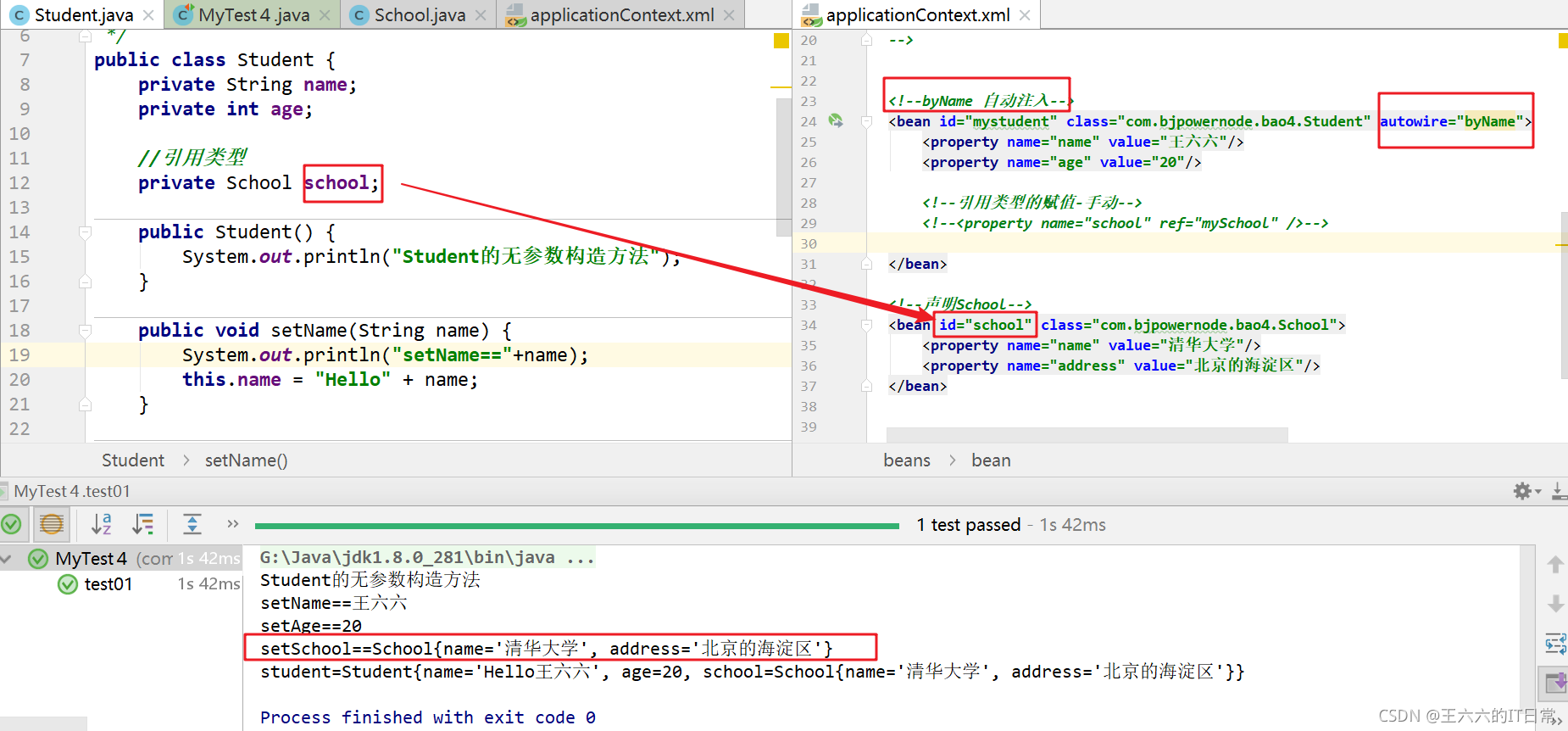Click id="school" attribute on line 34
Image resolution: width=1568 pixels, height=731 pixels.
(x=985, y=325)
